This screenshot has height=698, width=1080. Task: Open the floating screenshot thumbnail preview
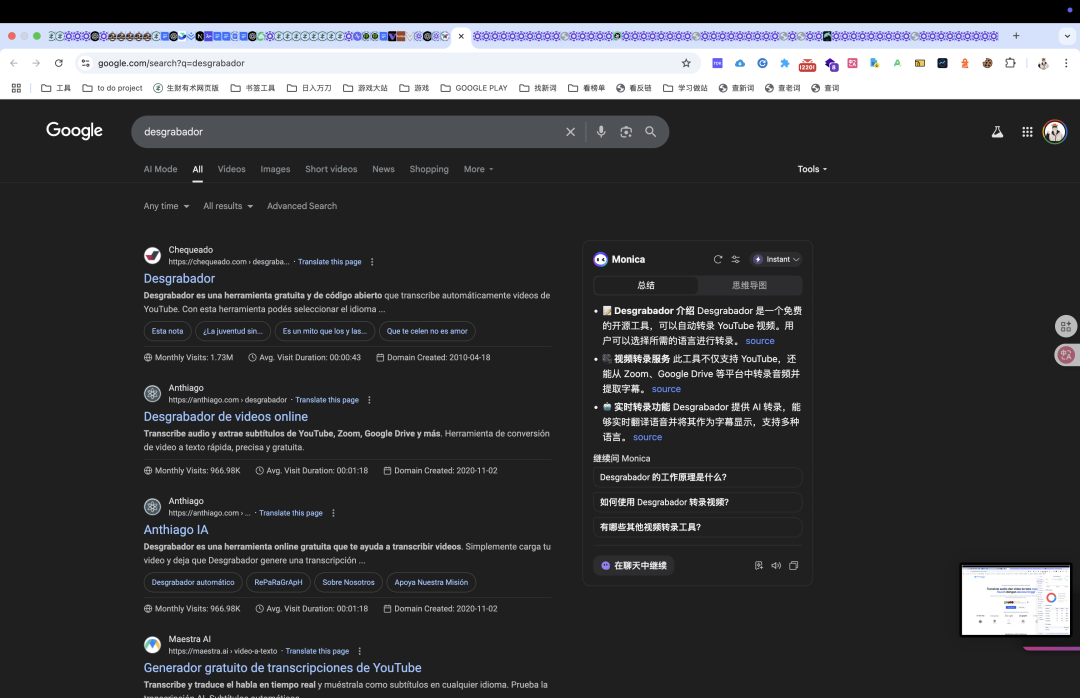pyautogui.click(x=1016, y=599)
